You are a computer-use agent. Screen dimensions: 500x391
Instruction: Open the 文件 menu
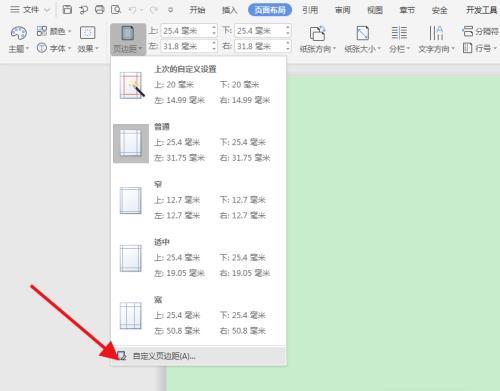24,10
